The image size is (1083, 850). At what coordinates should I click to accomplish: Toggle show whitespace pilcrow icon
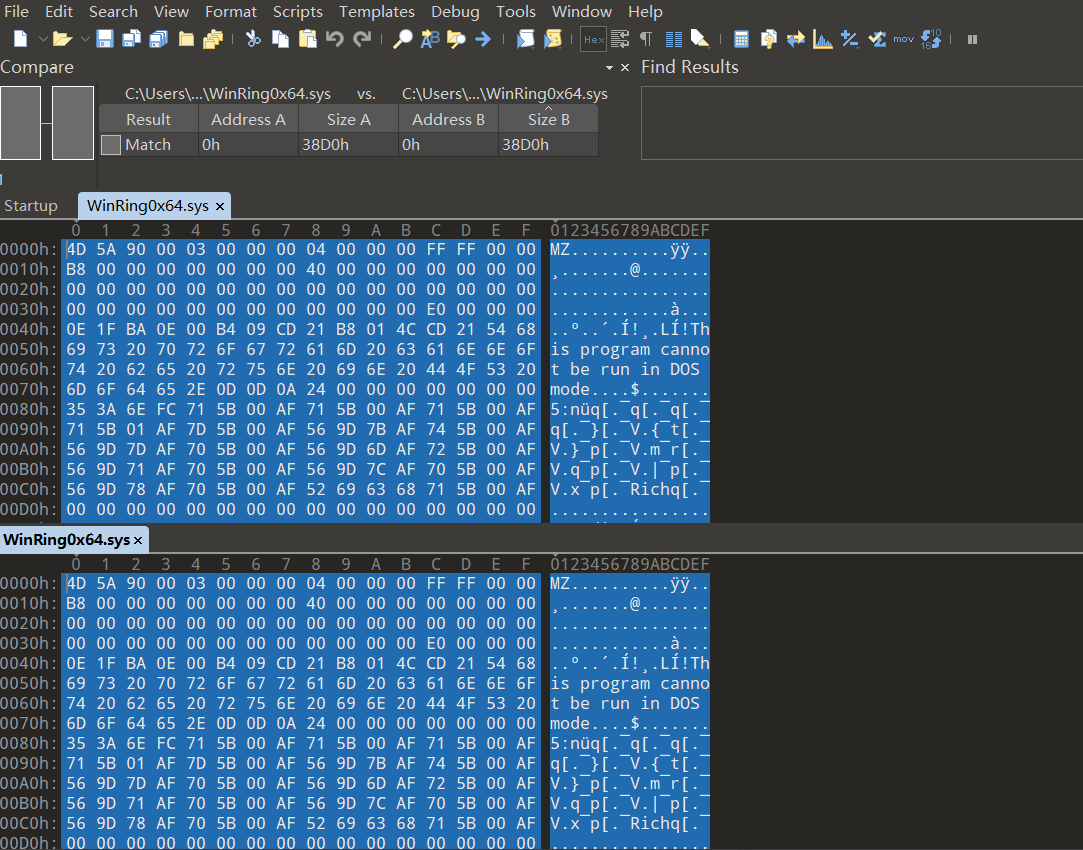point(646,39)
